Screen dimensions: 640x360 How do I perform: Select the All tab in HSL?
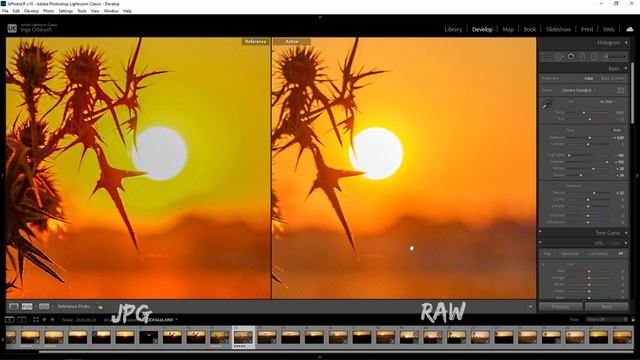(x=620, y=253)
